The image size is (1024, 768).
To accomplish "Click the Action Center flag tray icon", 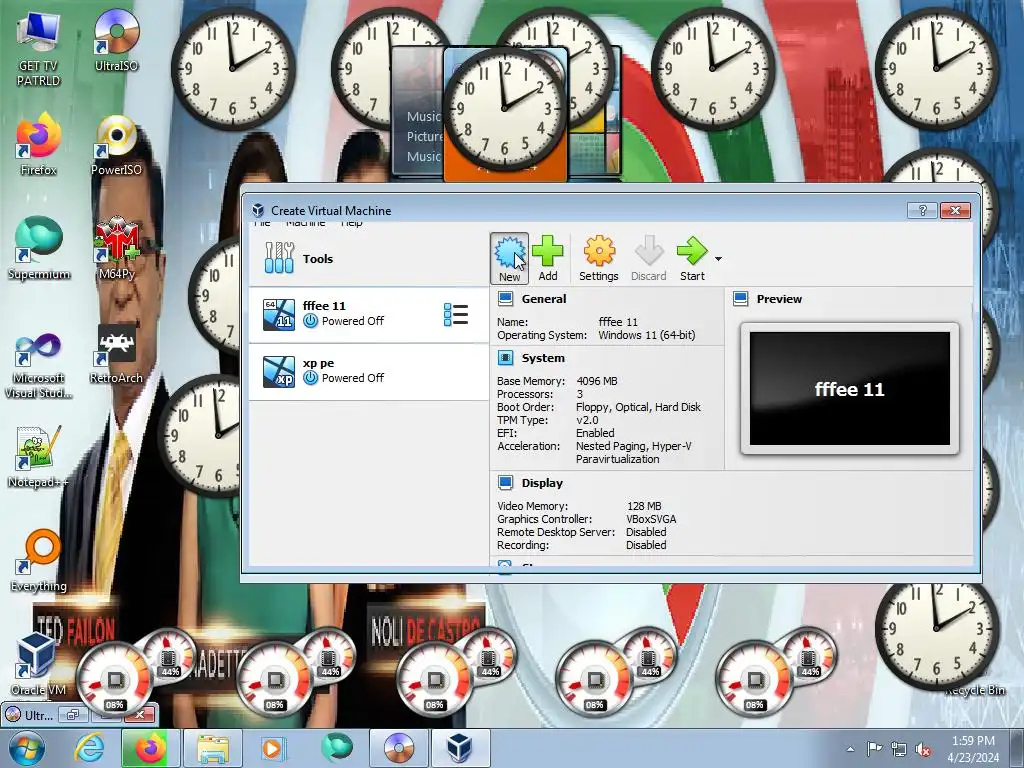I will [x=874, y=749].
